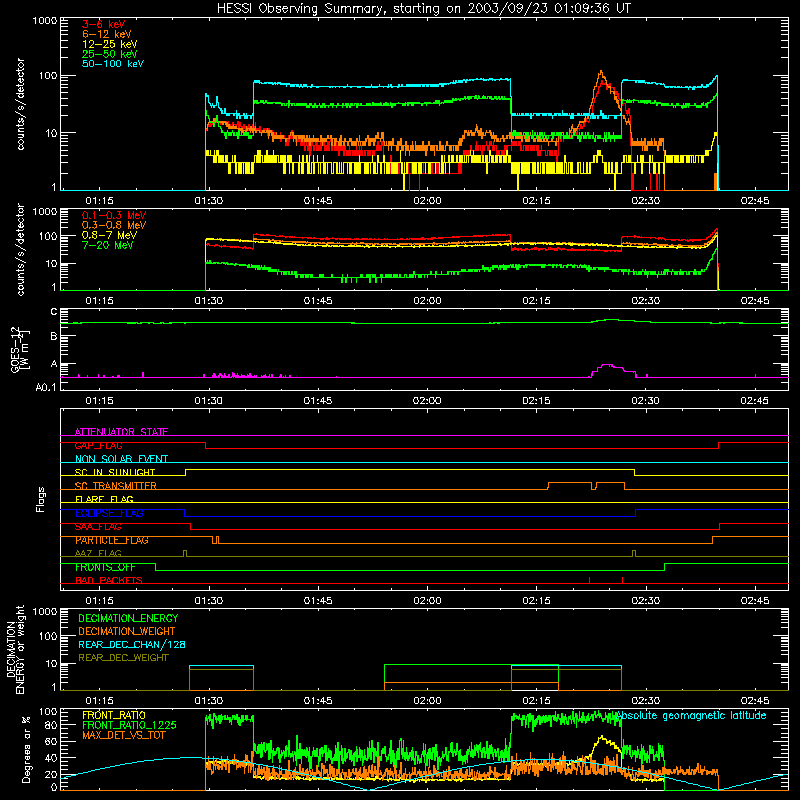Click the Absolute geomagnetic latitude label

coord(691,715)
